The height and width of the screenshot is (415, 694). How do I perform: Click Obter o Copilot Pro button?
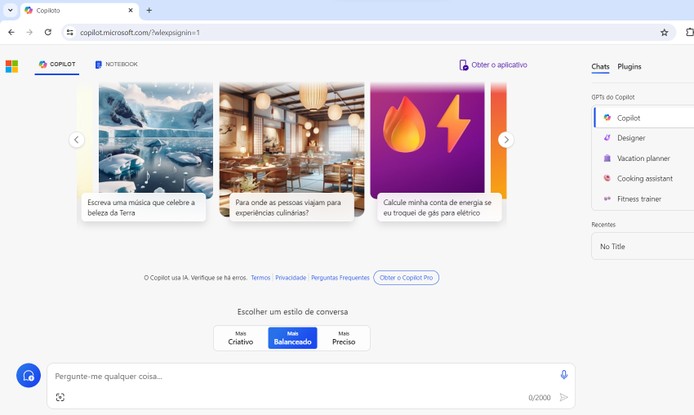(406, 278)
